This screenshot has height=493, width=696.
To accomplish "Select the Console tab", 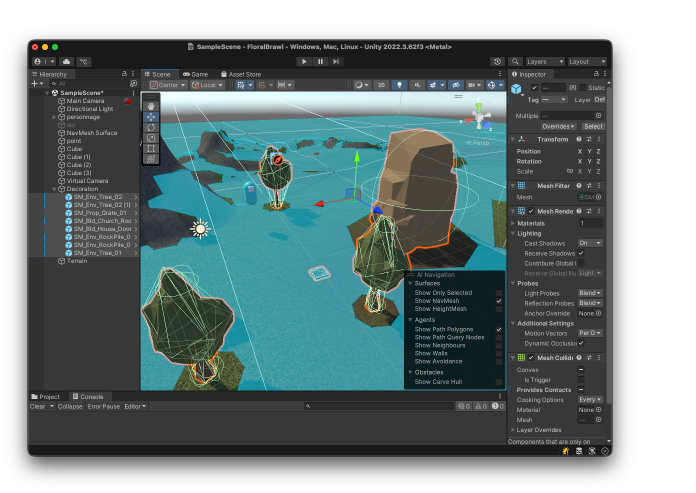I will pos(88,396).
